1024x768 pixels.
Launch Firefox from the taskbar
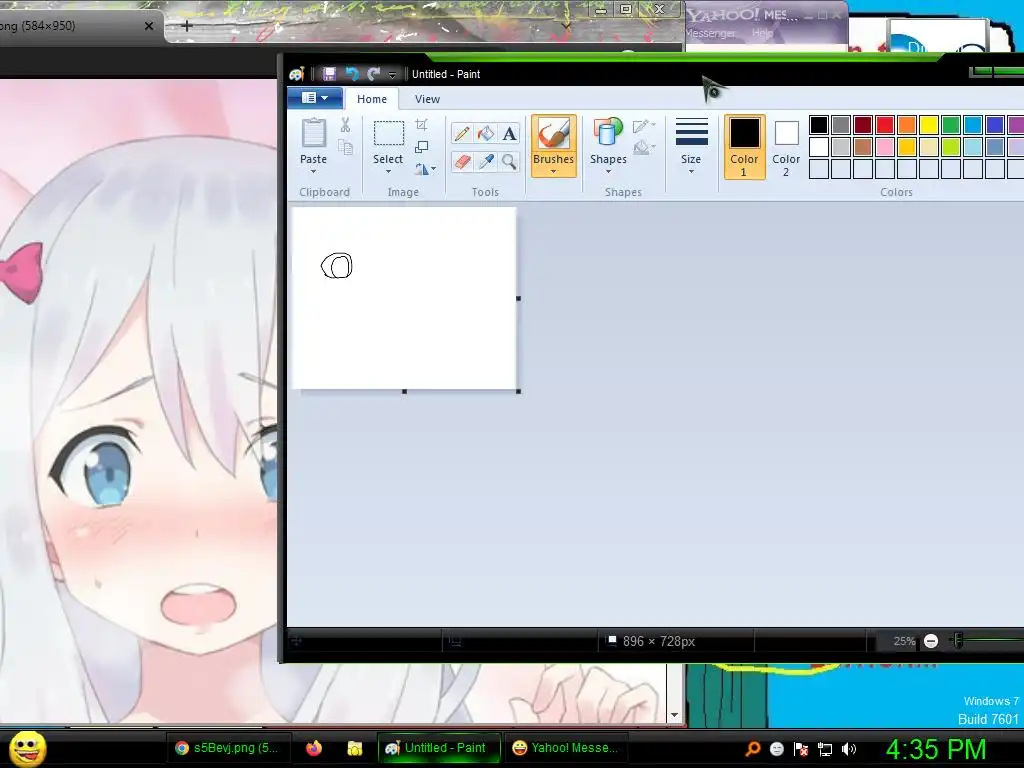(x=314, y=748)
